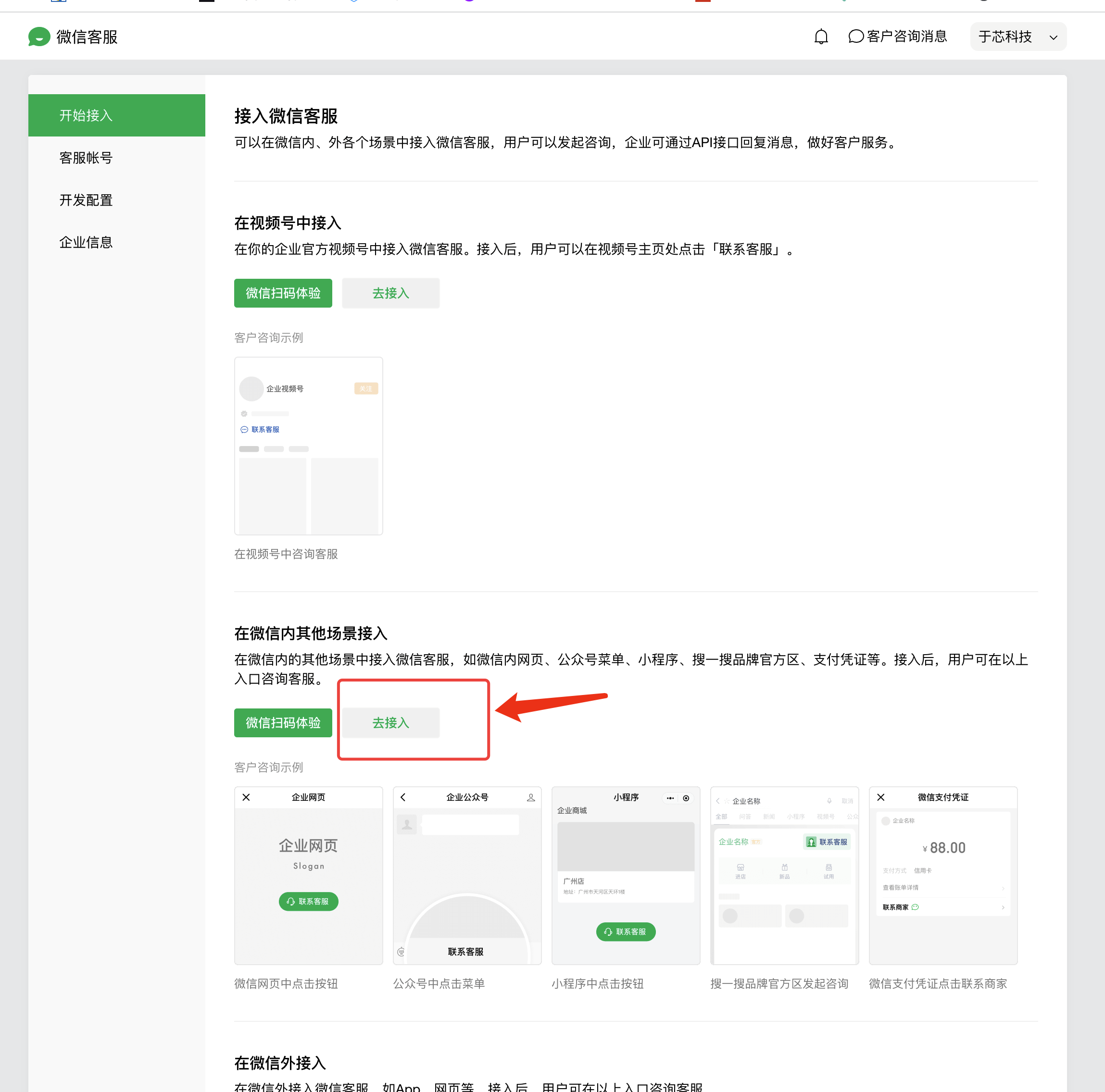Click the three-dot menu icon in the 小程序 example

670,797
